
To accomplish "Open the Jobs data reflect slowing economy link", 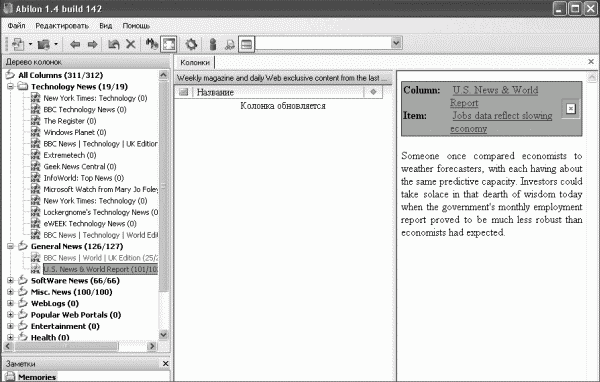I will (x=501, y=122).
